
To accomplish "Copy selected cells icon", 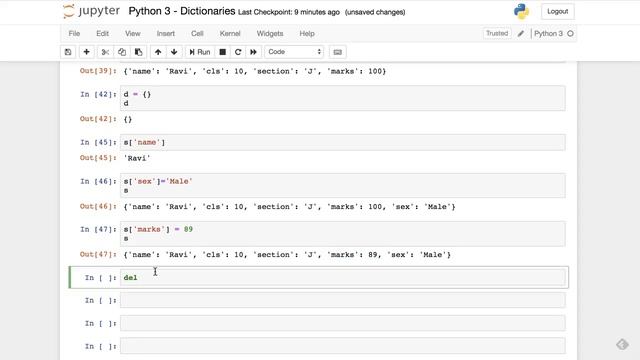I will (x=122, y=52).
